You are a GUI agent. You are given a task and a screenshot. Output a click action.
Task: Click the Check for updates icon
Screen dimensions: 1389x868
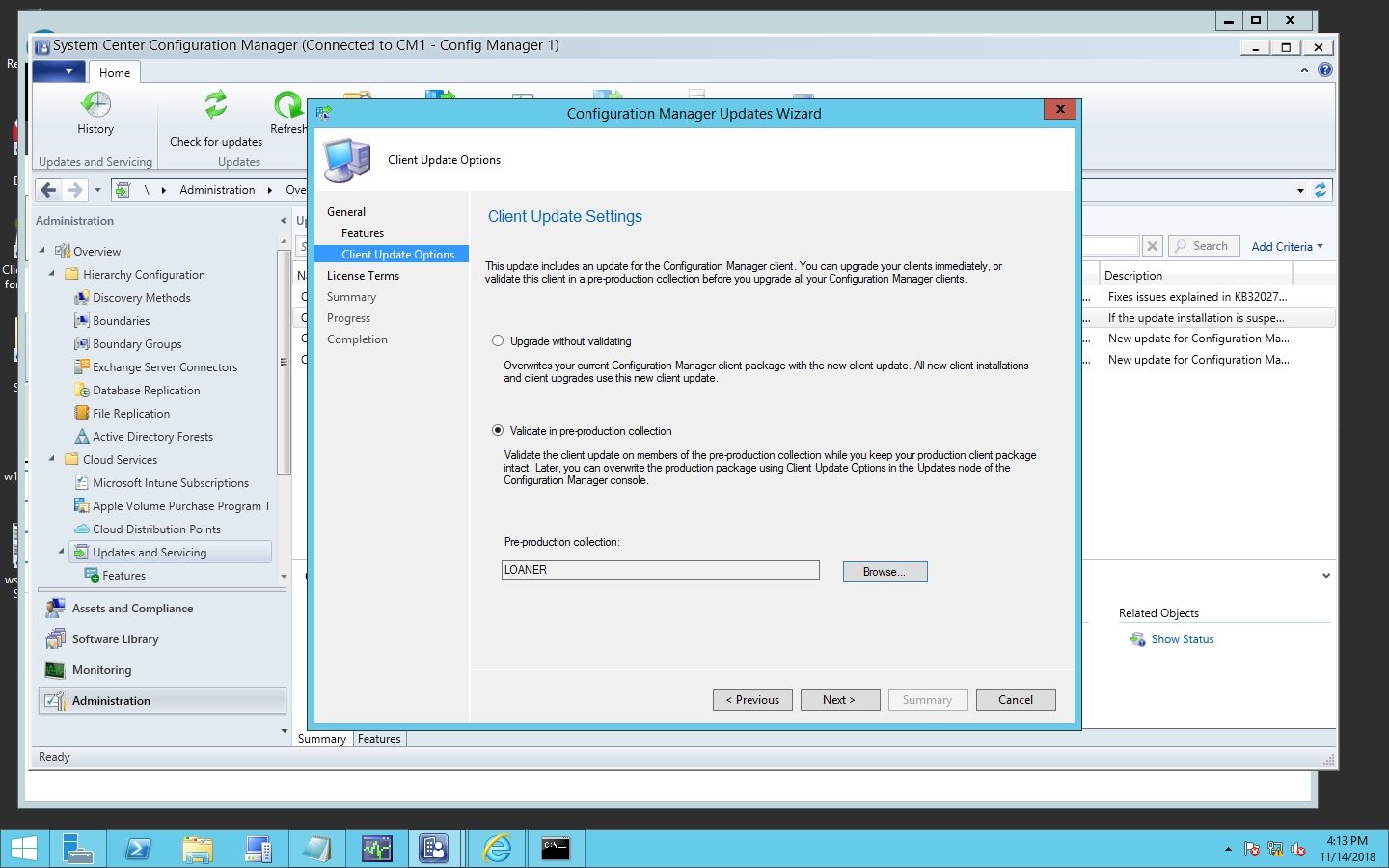point(215,104)
